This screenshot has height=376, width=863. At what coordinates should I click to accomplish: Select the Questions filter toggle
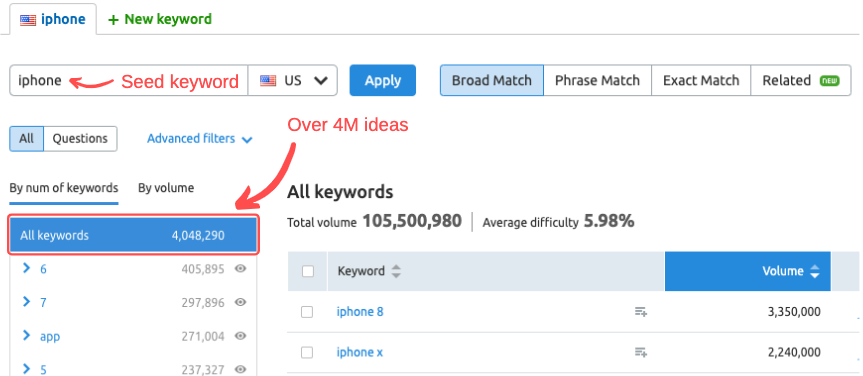pos(80,139)
